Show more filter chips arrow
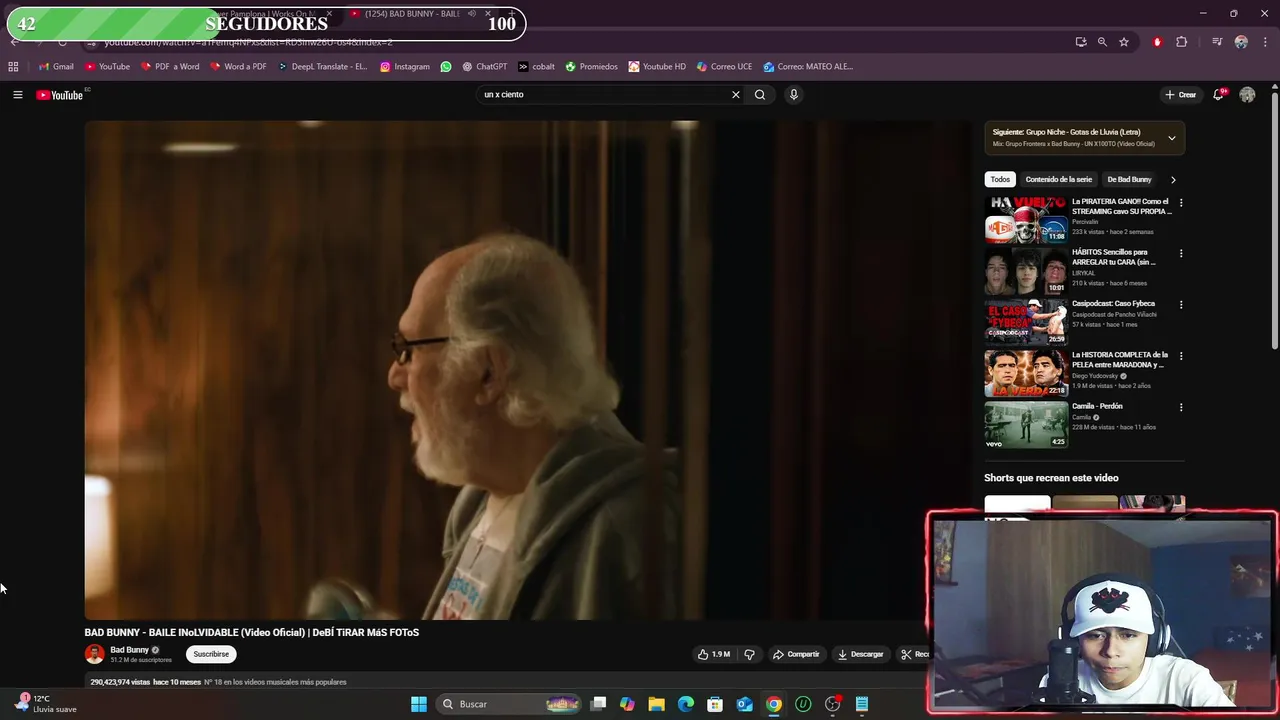1280x720 pixels. pos(1173,179)
